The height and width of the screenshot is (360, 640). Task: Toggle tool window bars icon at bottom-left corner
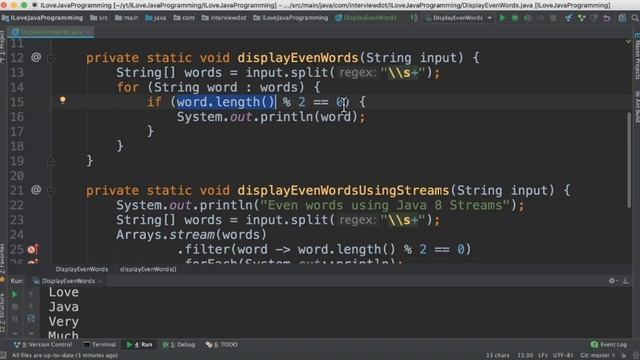point(3,356)
